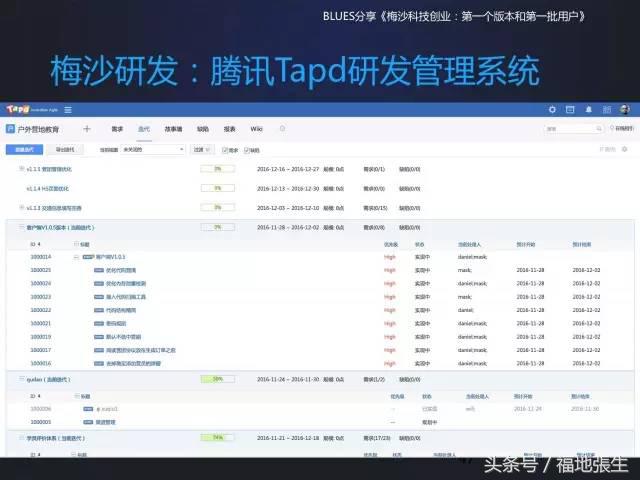Open the list settings gear at toolbar right
This screenshot has height=480, width=640.
pos(624,149)
